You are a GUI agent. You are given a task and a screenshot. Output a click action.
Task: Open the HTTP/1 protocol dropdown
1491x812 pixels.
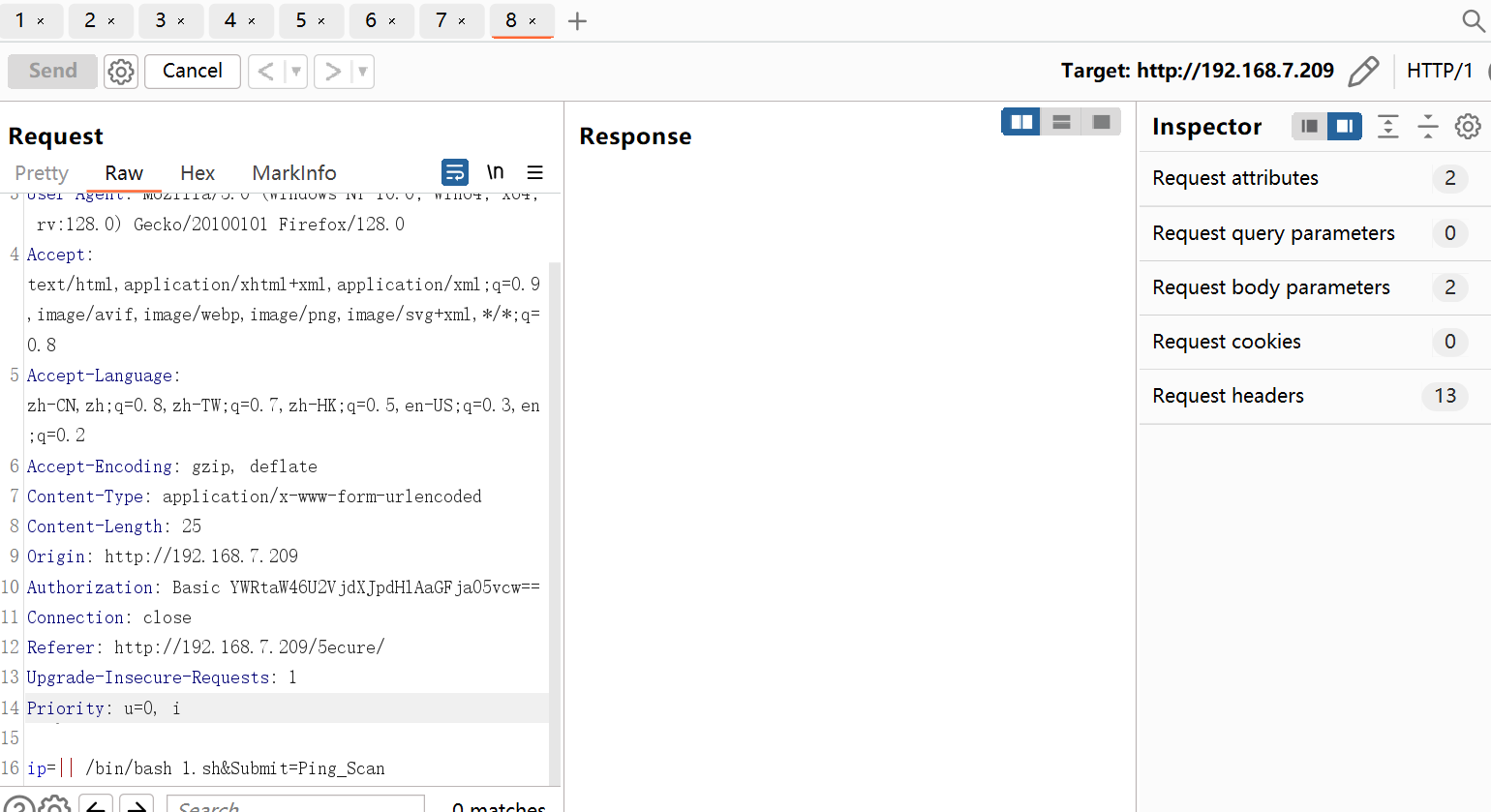tap(1441, 71)
